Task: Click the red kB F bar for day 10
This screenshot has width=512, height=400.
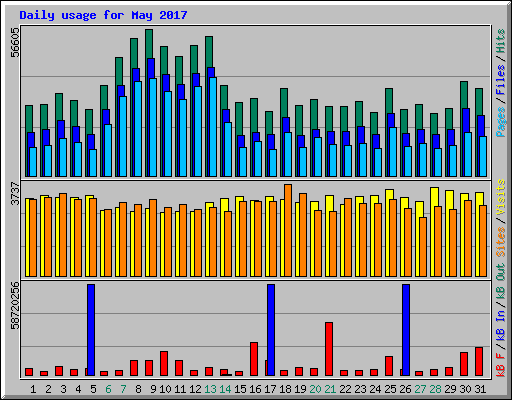Action: coord(164,364)
